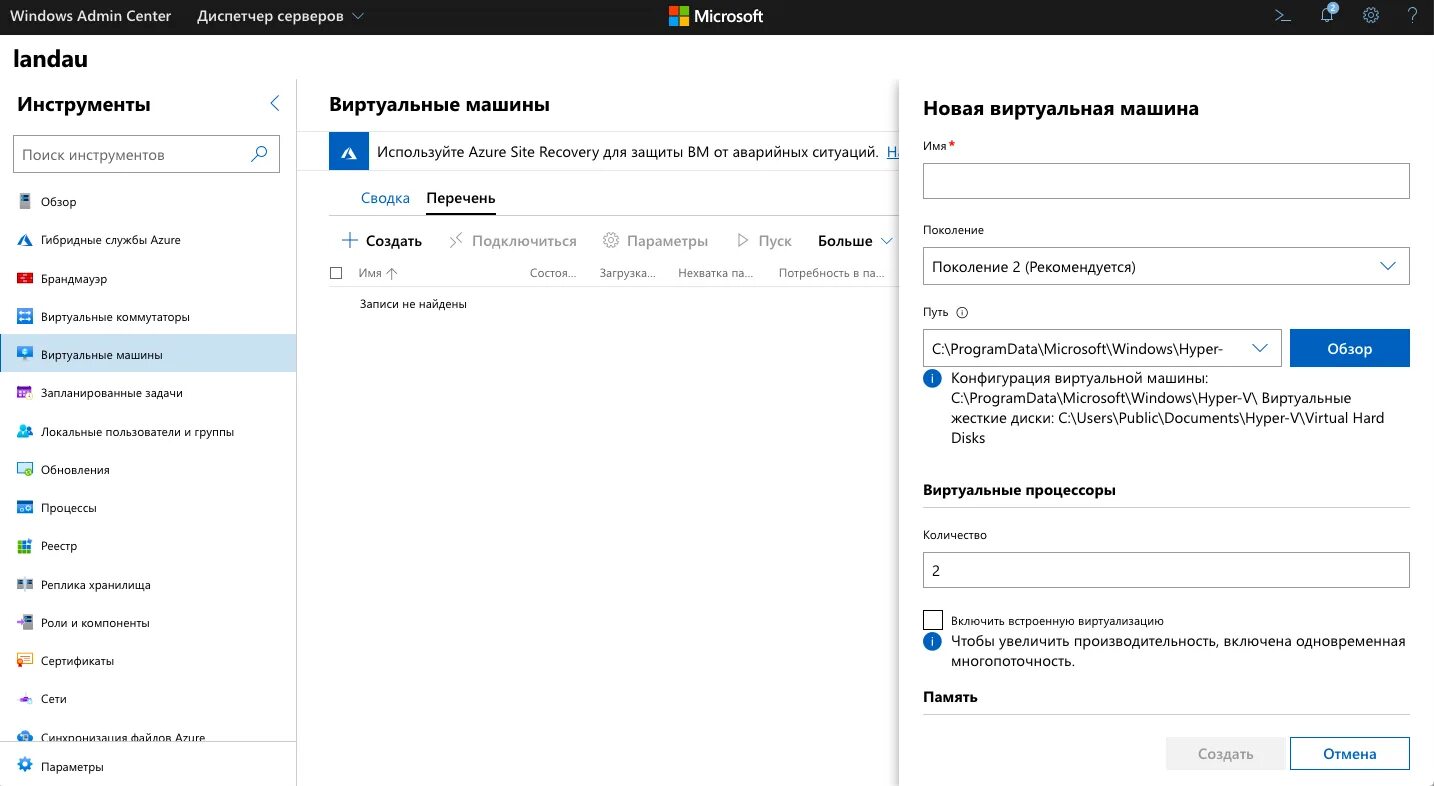This screenshot has width=1434, height=786.
Task: Enable the Включить встроенную виртуализацию checkbox
Action: 933,620
